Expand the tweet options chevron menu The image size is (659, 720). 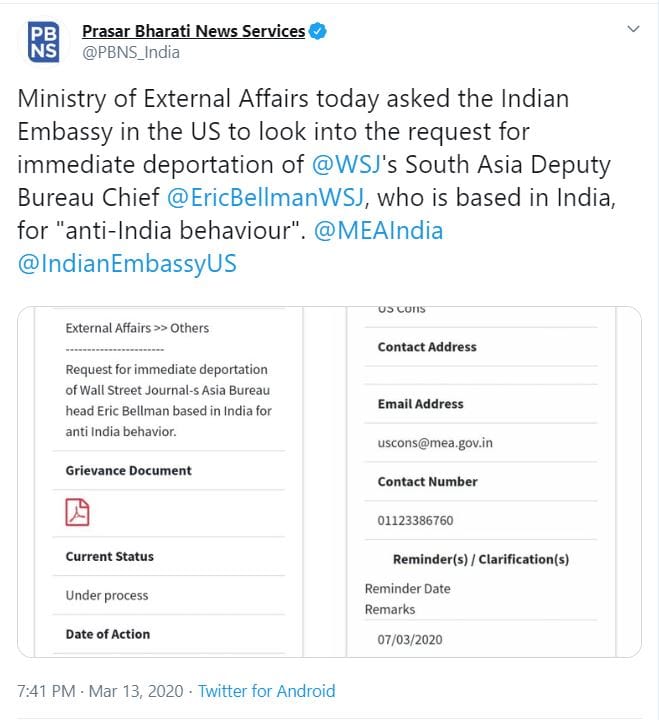(632, 30)
